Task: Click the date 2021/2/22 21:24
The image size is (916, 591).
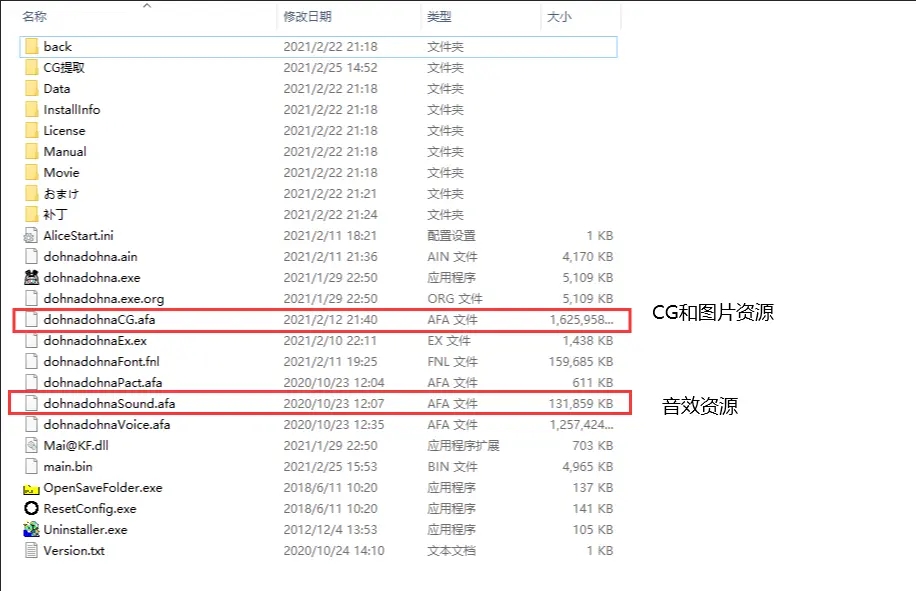Action: click(330, 215)
